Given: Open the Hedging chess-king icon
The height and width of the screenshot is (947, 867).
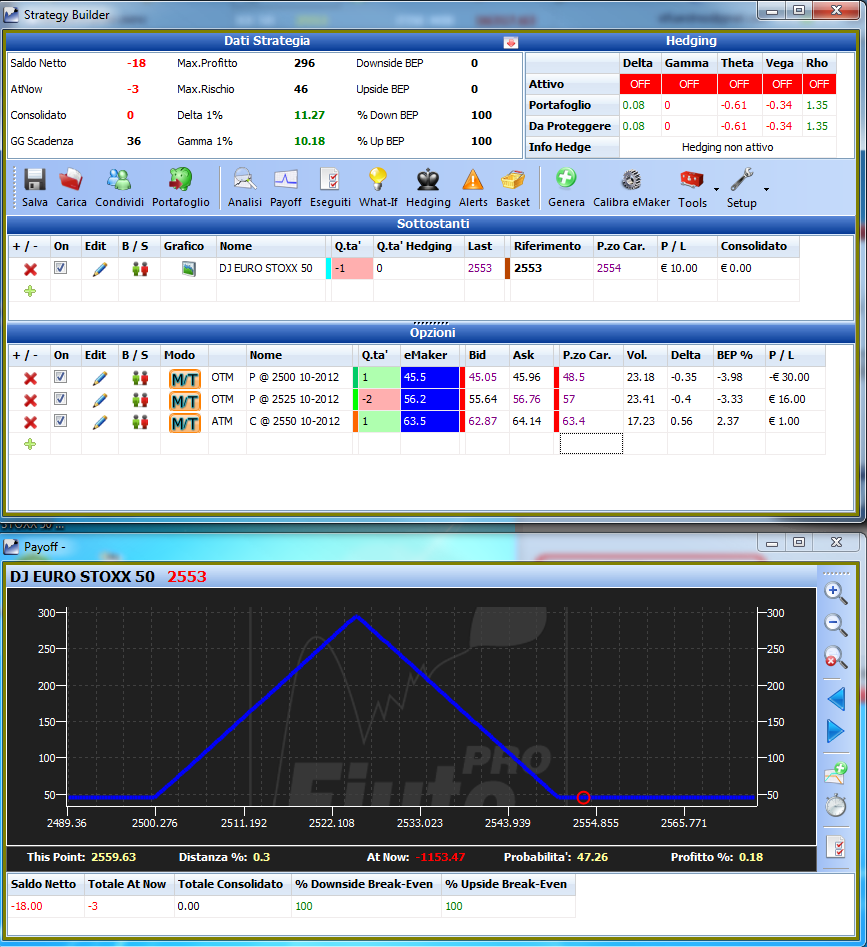Looking at the screenshot, I should [428, 188].
